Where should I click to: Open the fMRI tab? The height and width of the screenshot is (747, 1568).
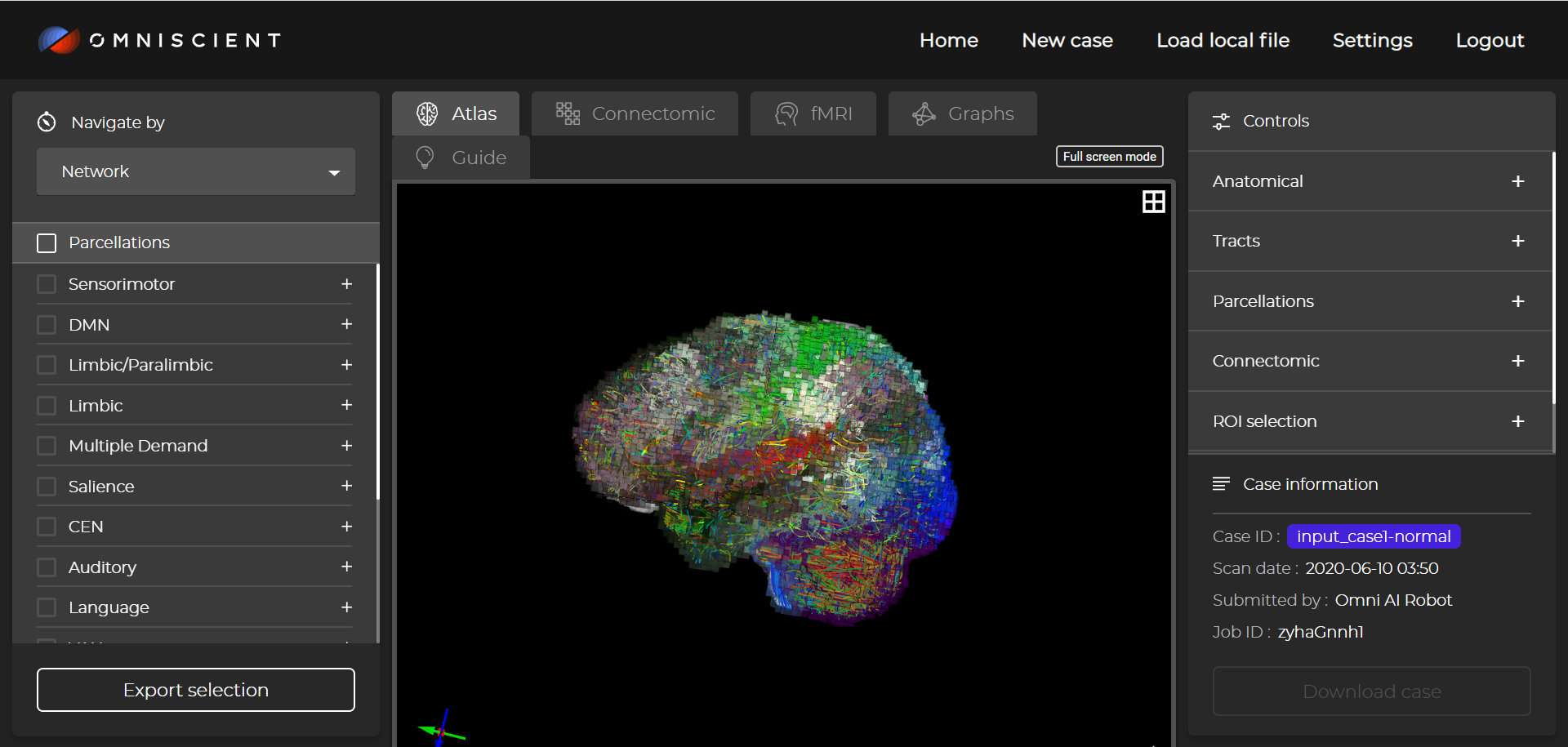[813, 114]
